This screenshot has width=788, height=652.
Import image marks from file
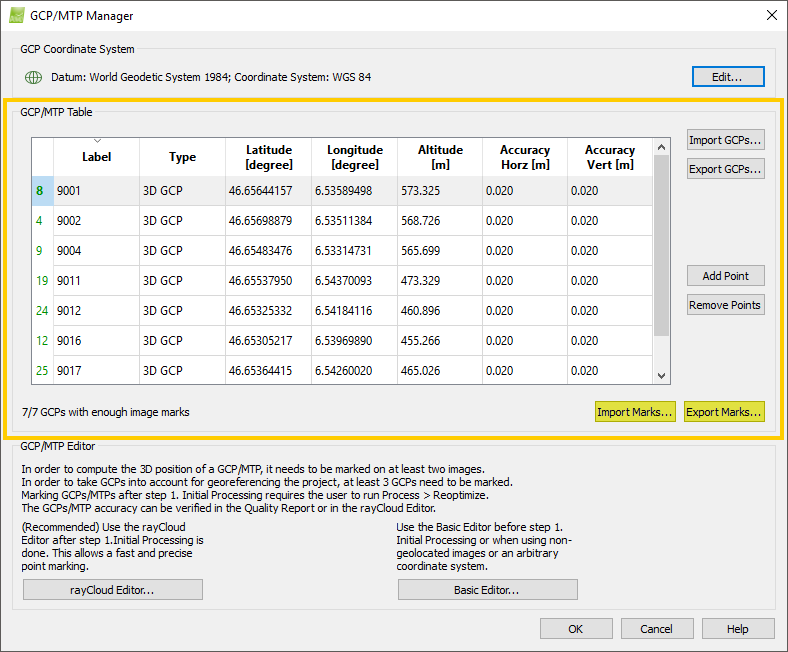(634, 411)
